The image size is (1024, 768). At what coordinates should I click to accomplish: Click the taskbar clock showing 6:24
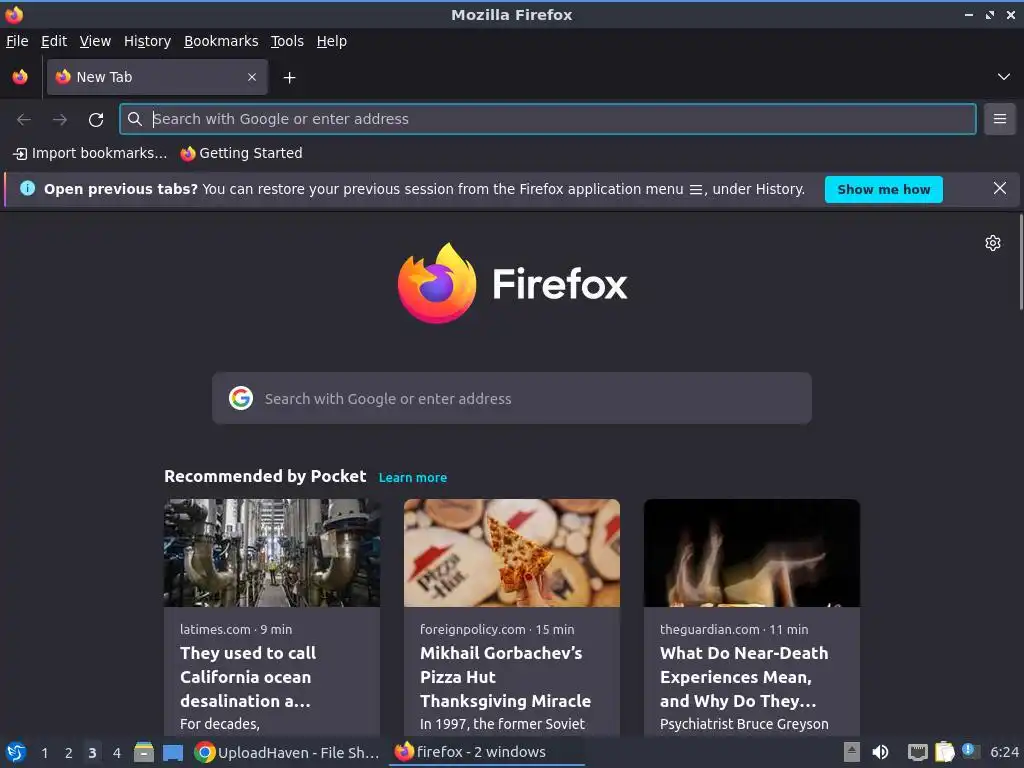pos(1004,752)
